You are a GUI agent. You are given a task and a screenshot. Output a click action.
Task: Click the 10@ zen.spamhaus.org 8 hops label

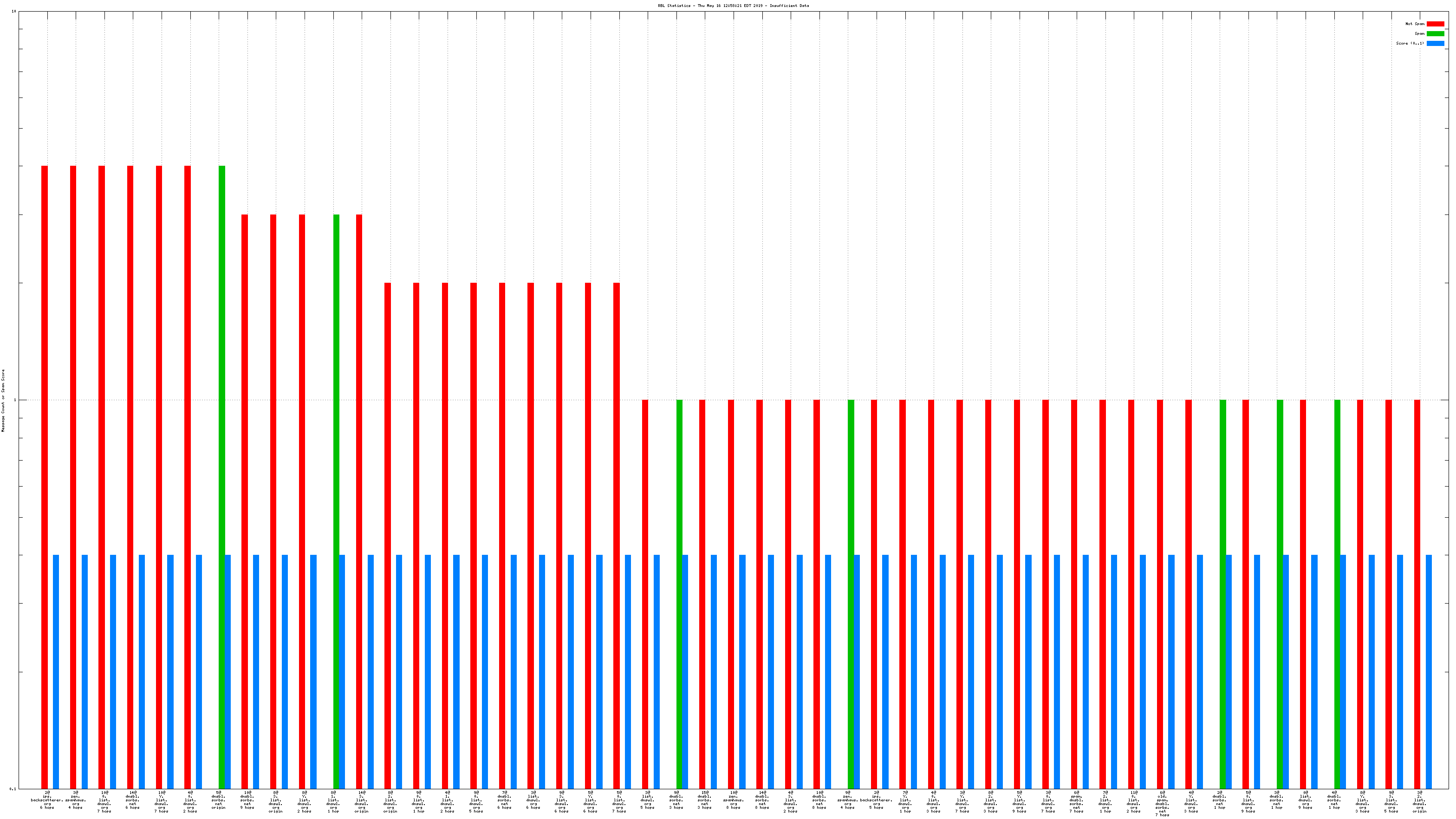click(733, 800)
